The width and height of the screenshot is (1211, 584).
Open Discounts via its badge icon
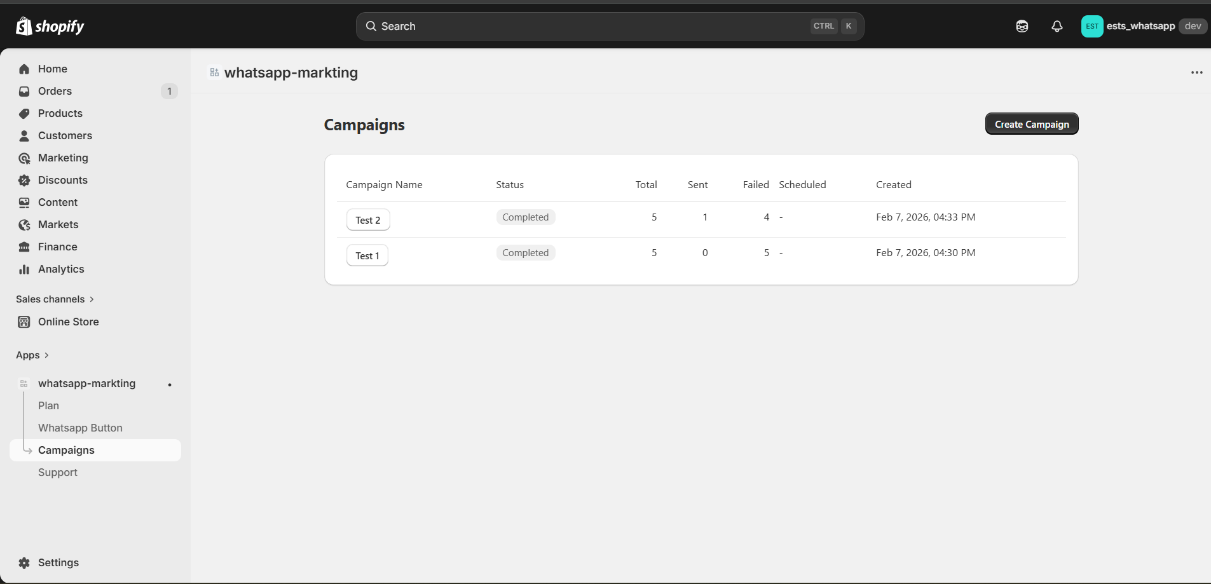click(x=24, y=180)
